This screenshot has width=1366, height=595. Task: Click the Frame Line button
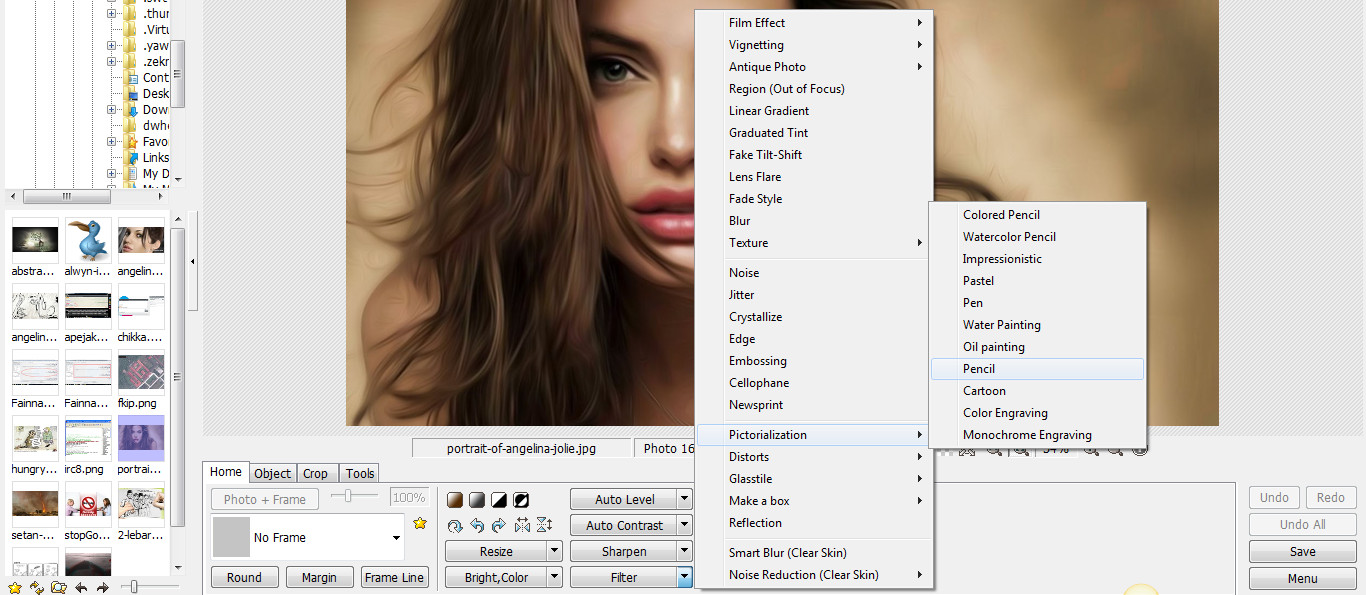pos(394,577)
